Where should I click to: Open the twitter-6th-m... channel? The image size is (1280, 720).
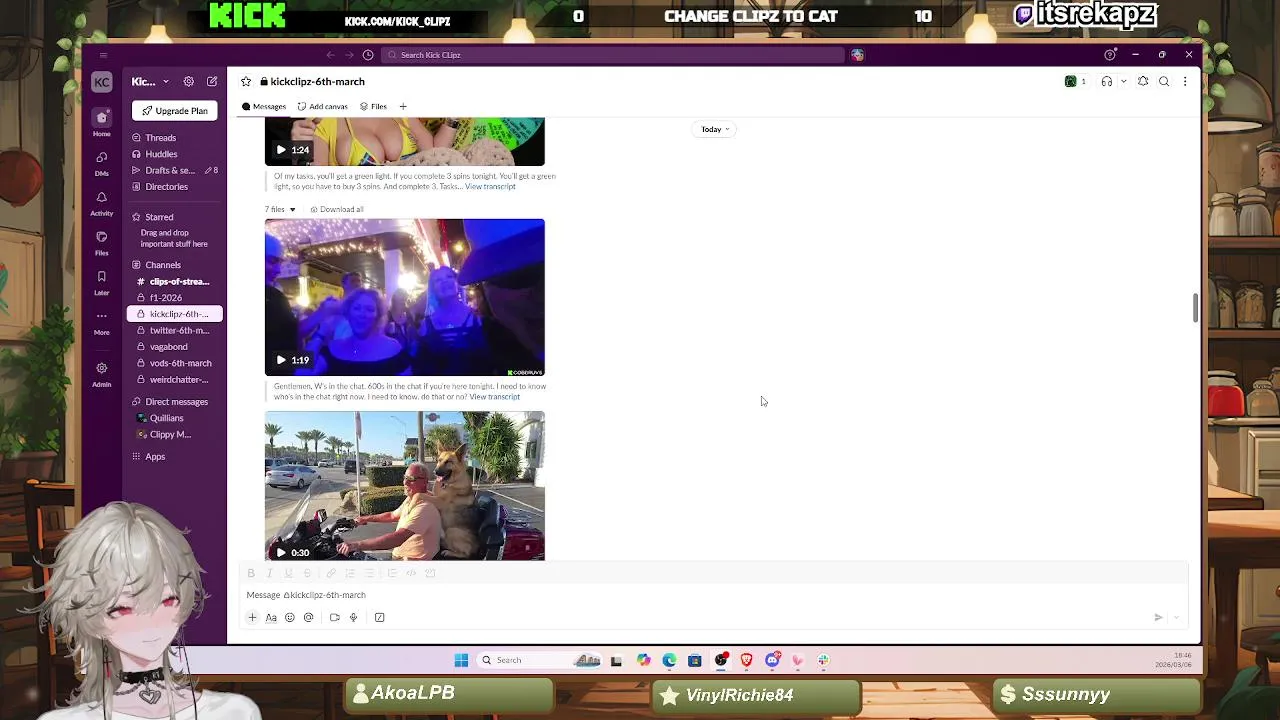click(x=175, y=331)
